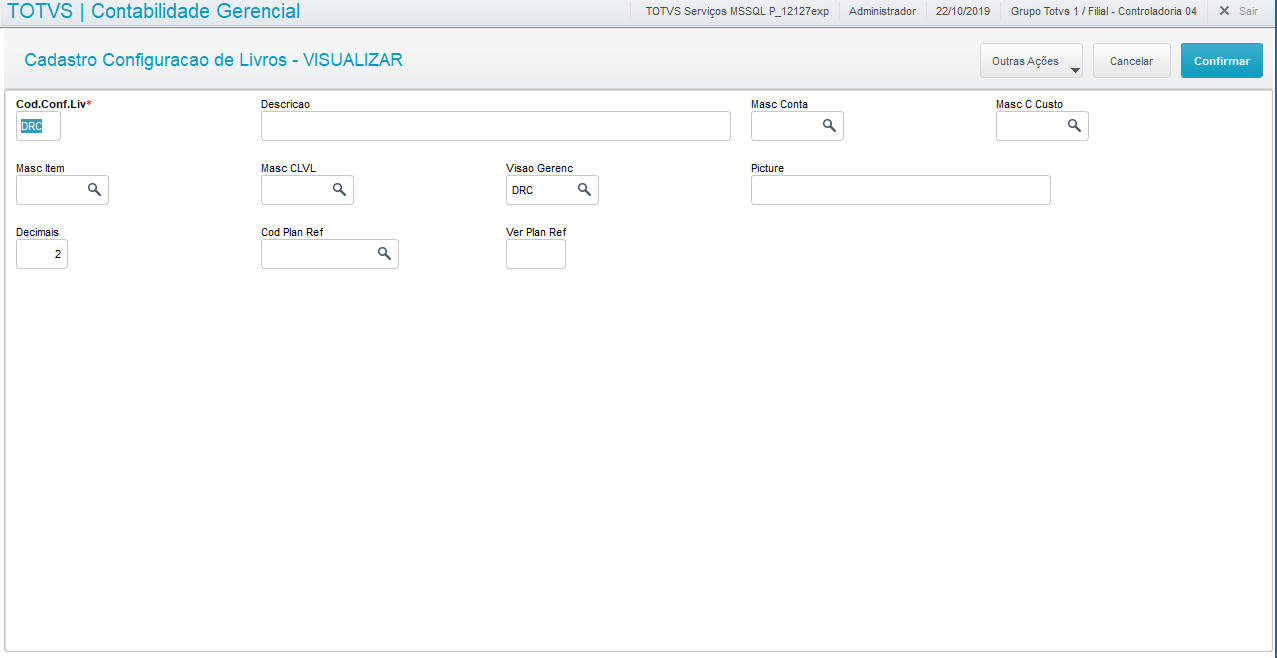Click the Decimais field with value 2
1277x658 pixels.
tap(42, 254)
